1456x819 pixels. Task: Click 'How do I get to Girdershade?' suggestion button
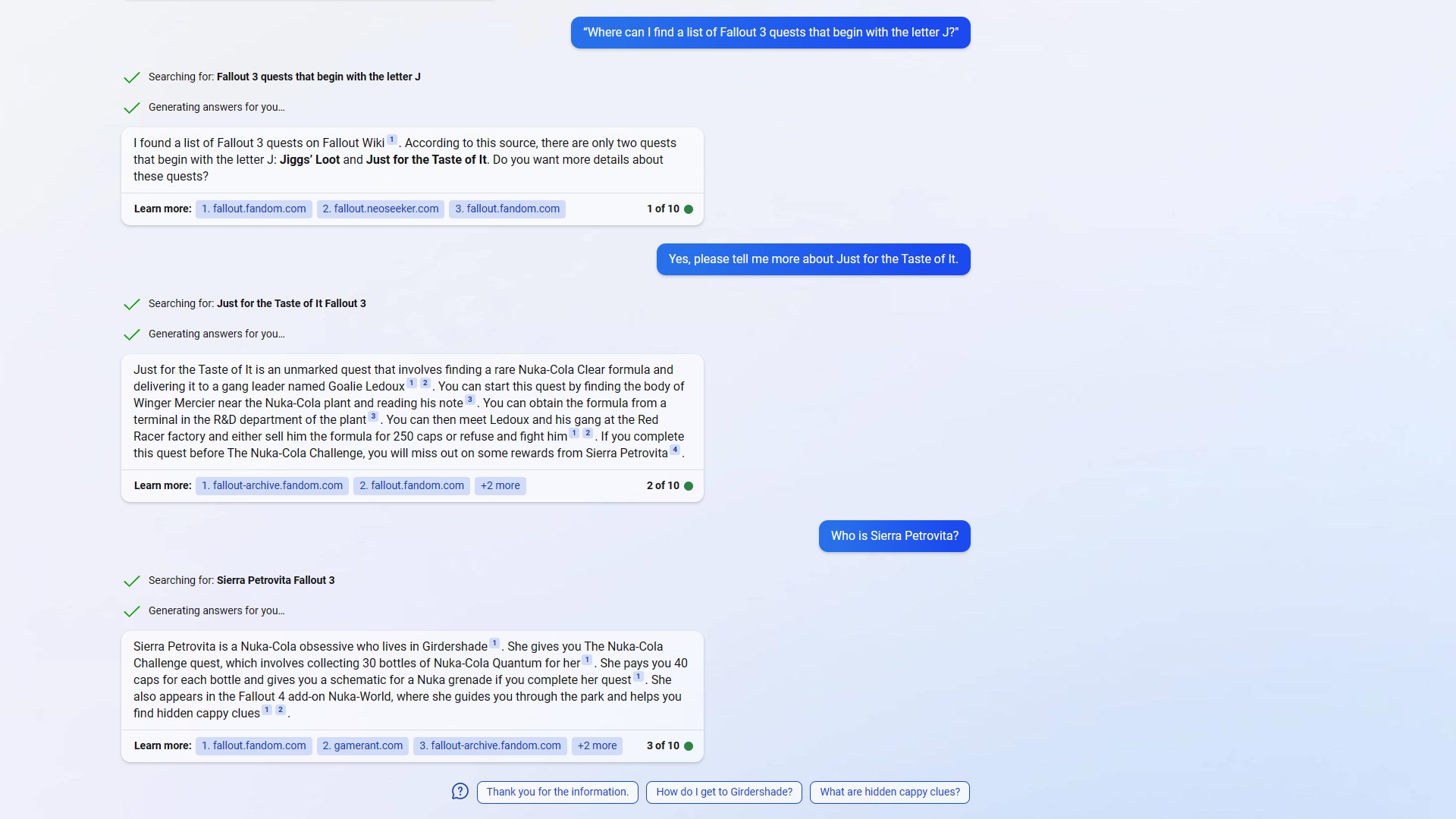coord(724,791)
